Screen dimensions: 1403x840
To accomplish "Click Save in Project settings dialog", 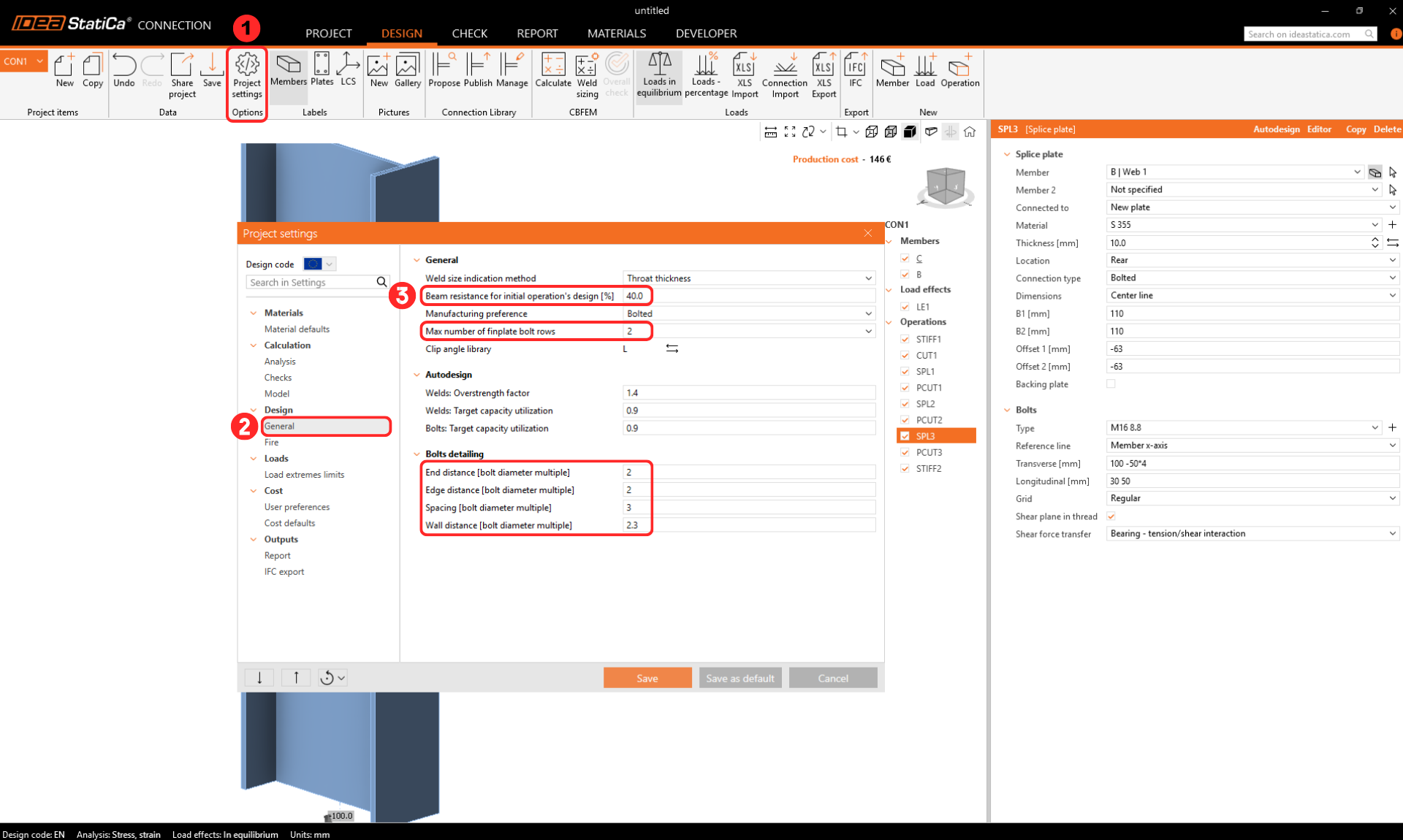I will [x=647, y=679].
